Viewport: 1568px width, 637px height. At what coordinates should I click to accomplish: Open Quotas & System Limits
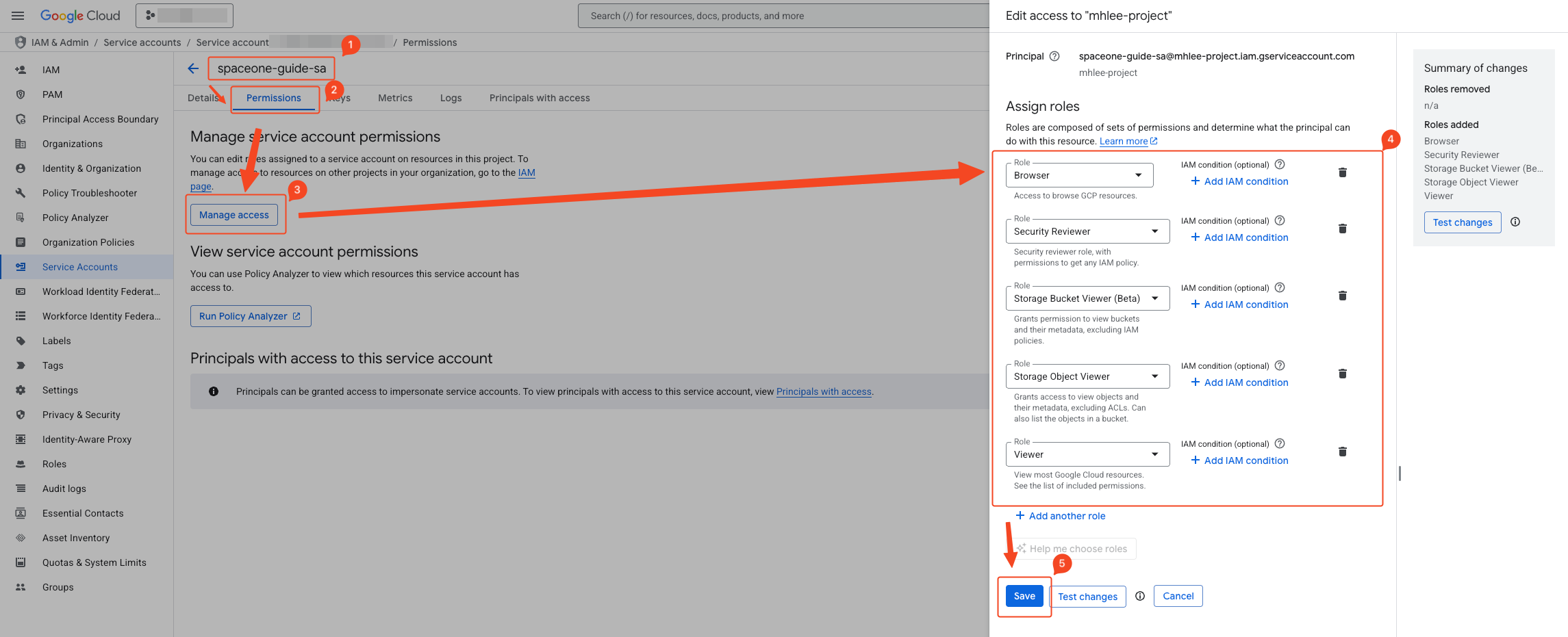(x=86, y=562)
